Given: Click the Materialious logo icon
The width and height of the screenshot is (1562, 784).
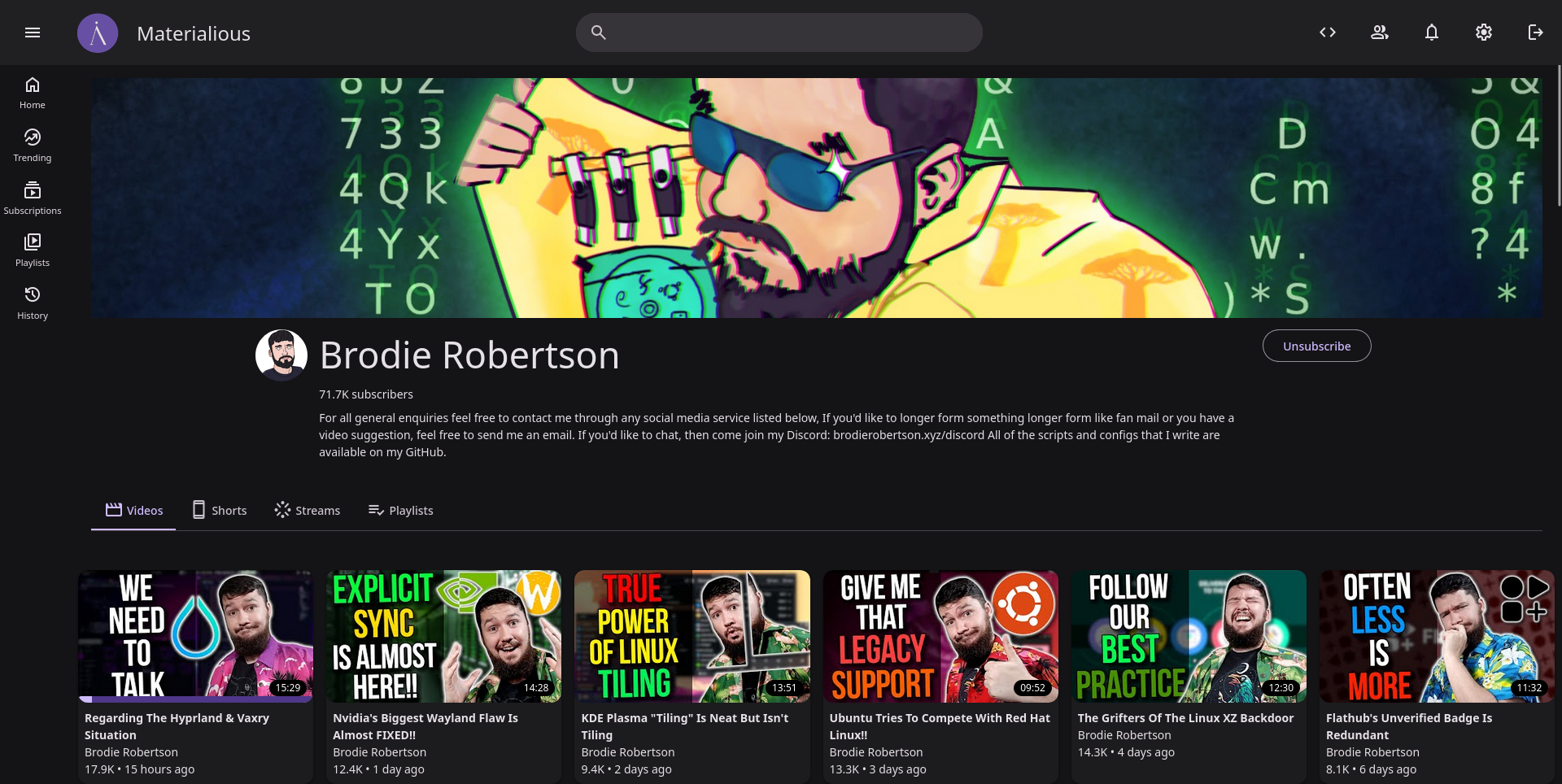Looking at the screenshot, I should pos(98,33).
